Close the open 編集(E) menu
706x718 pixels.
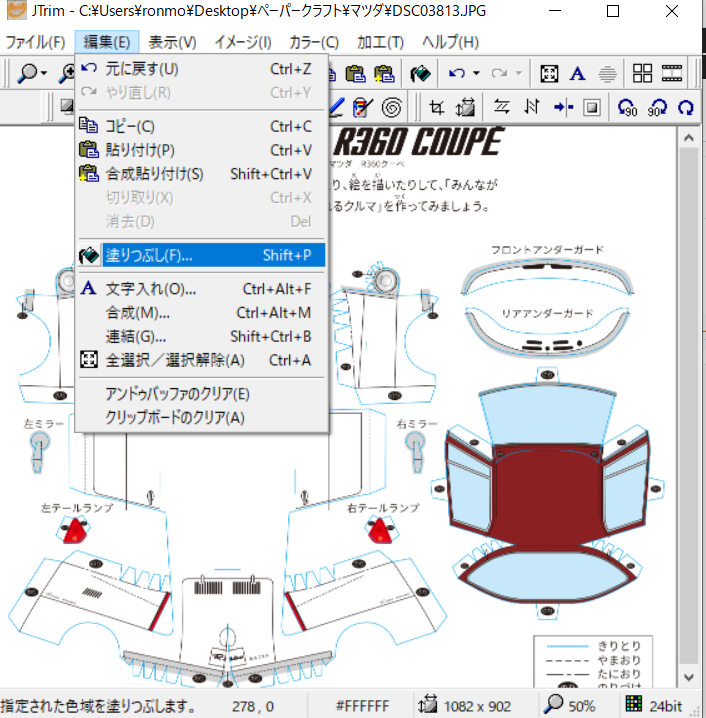click(107, 42)
